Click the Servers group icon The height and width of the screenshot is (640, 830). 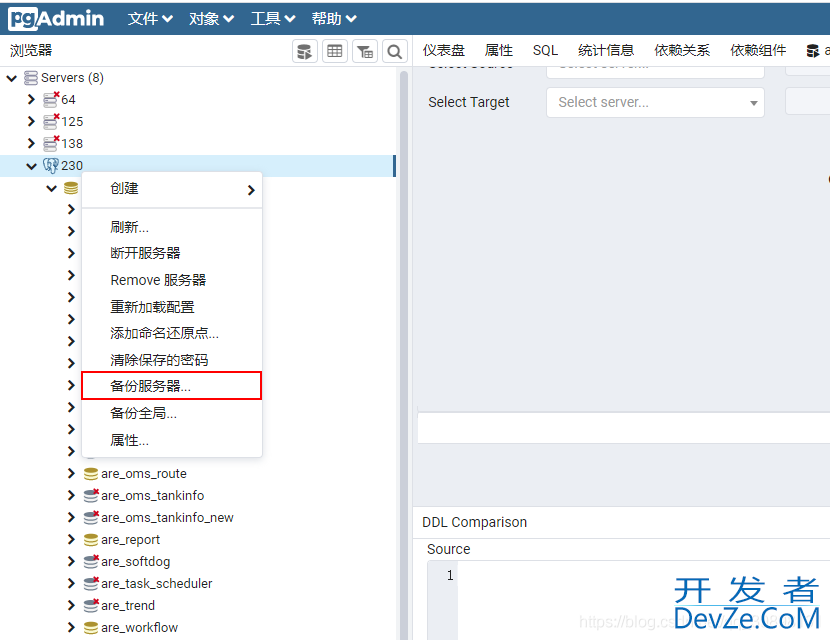(x=31, y=78)
